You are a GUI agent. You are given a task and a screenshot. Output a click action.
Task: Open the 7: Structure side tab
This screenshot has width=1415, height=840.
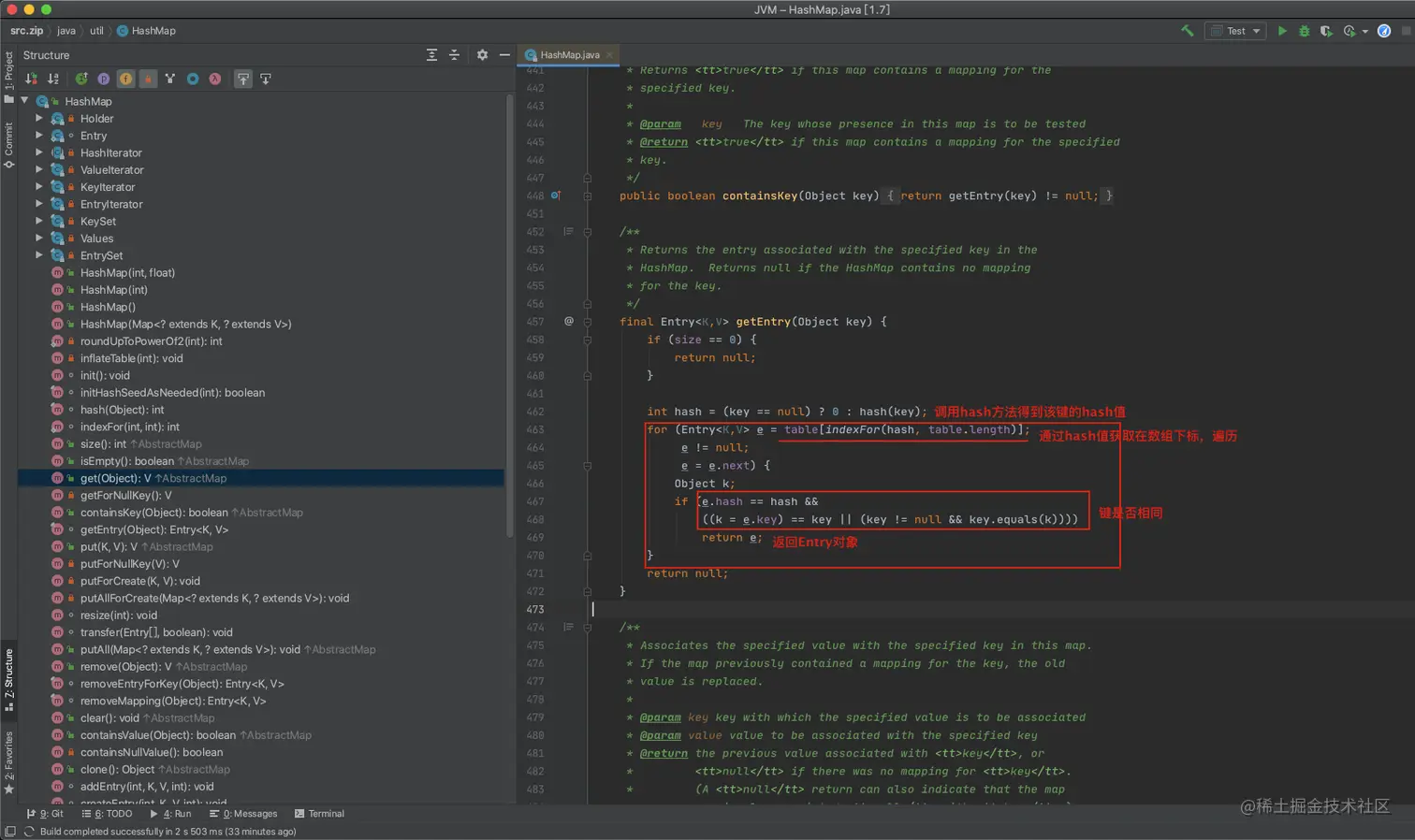tap(8, 680)
